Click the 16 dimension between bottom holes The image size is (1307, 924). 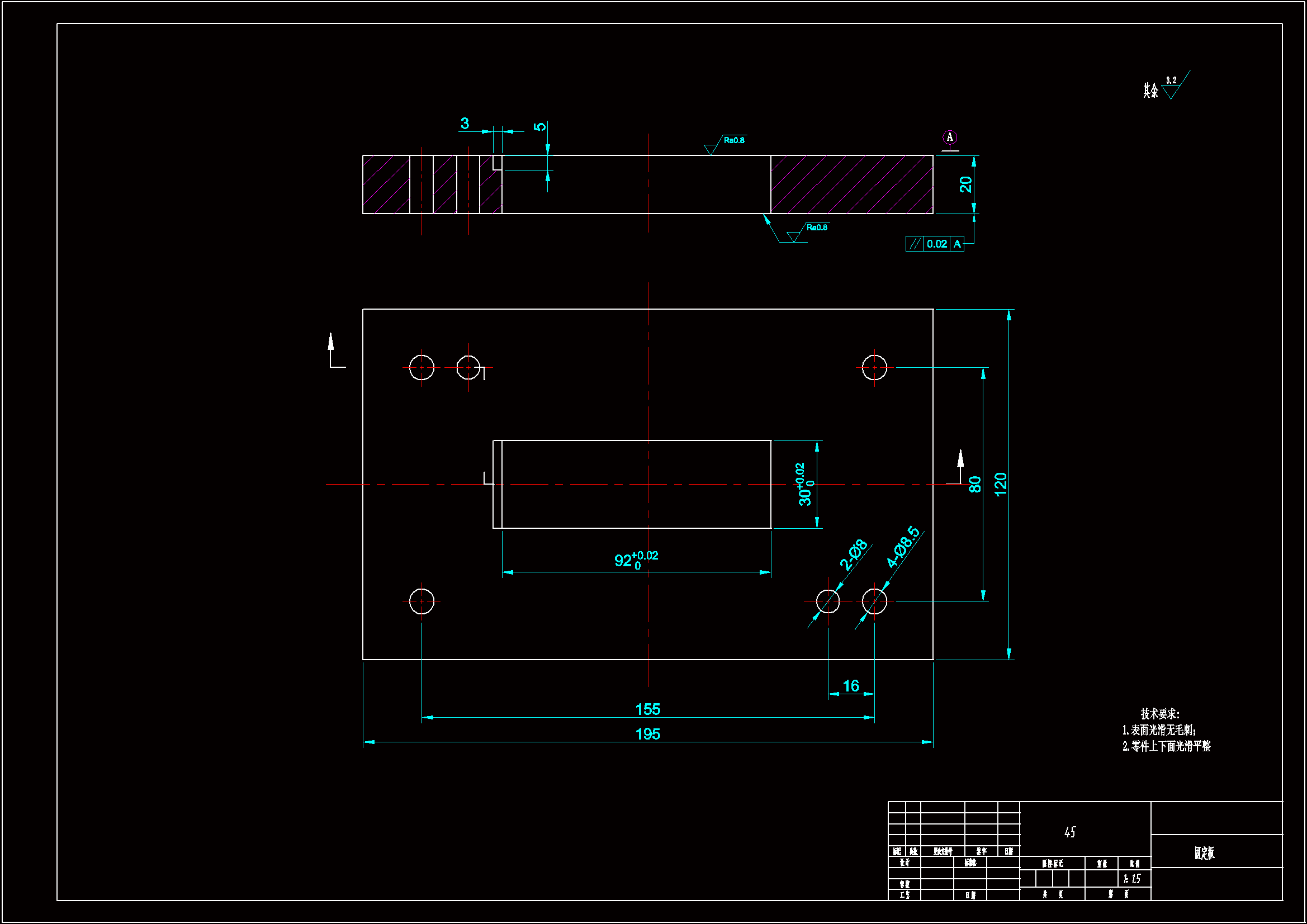(851, 686)
